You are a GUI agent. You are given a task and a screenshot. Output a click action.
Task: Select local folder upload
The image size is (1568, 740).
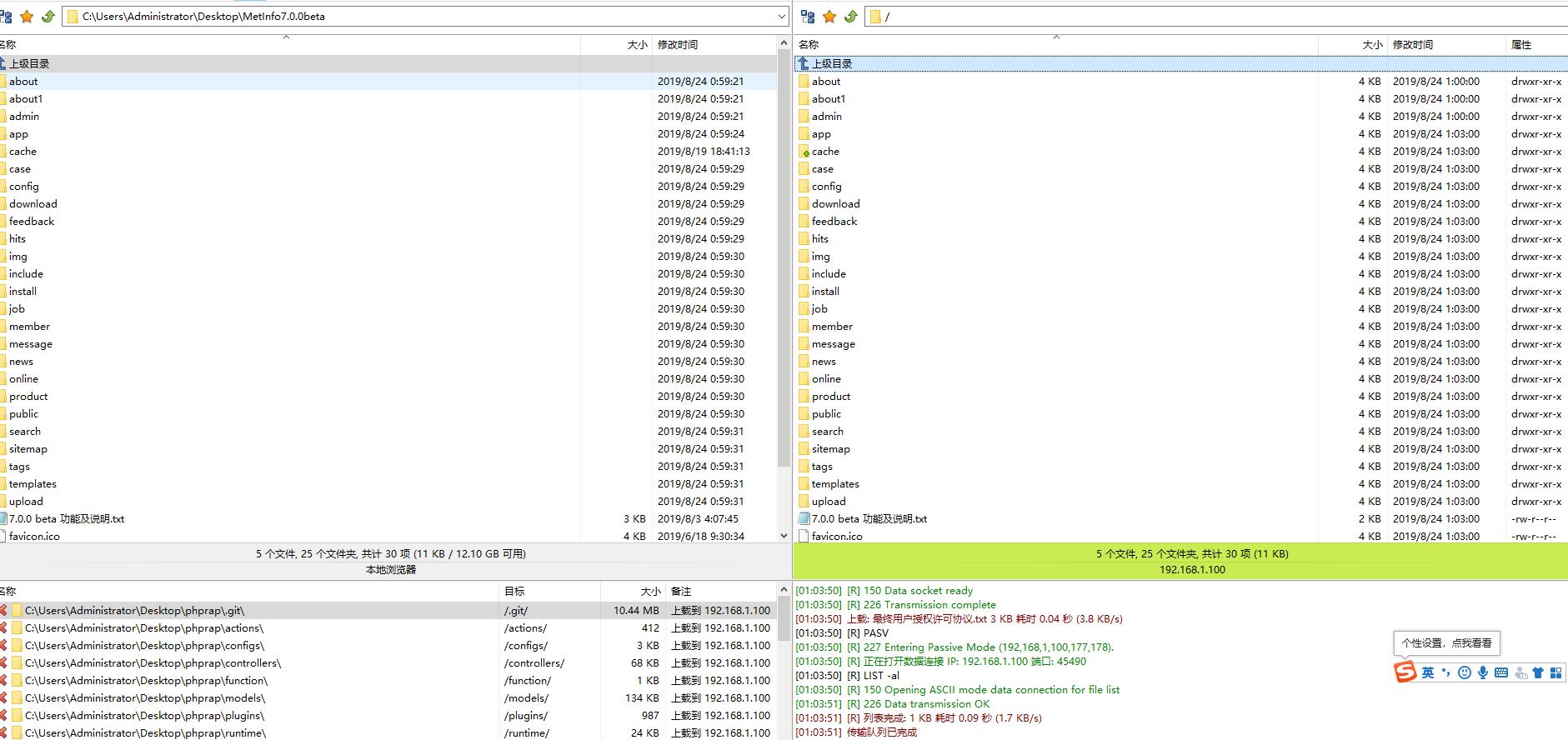pos(26,502)
